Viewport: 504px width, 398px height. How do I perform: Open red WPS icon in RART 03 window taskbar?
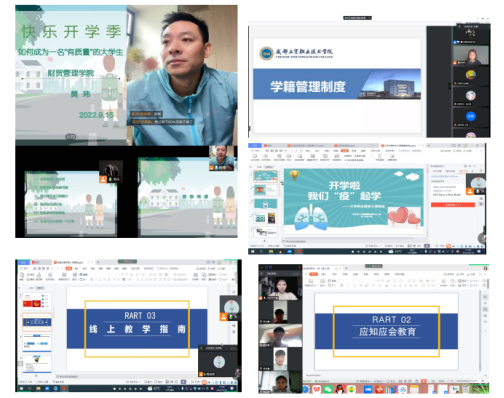[64, 388]
